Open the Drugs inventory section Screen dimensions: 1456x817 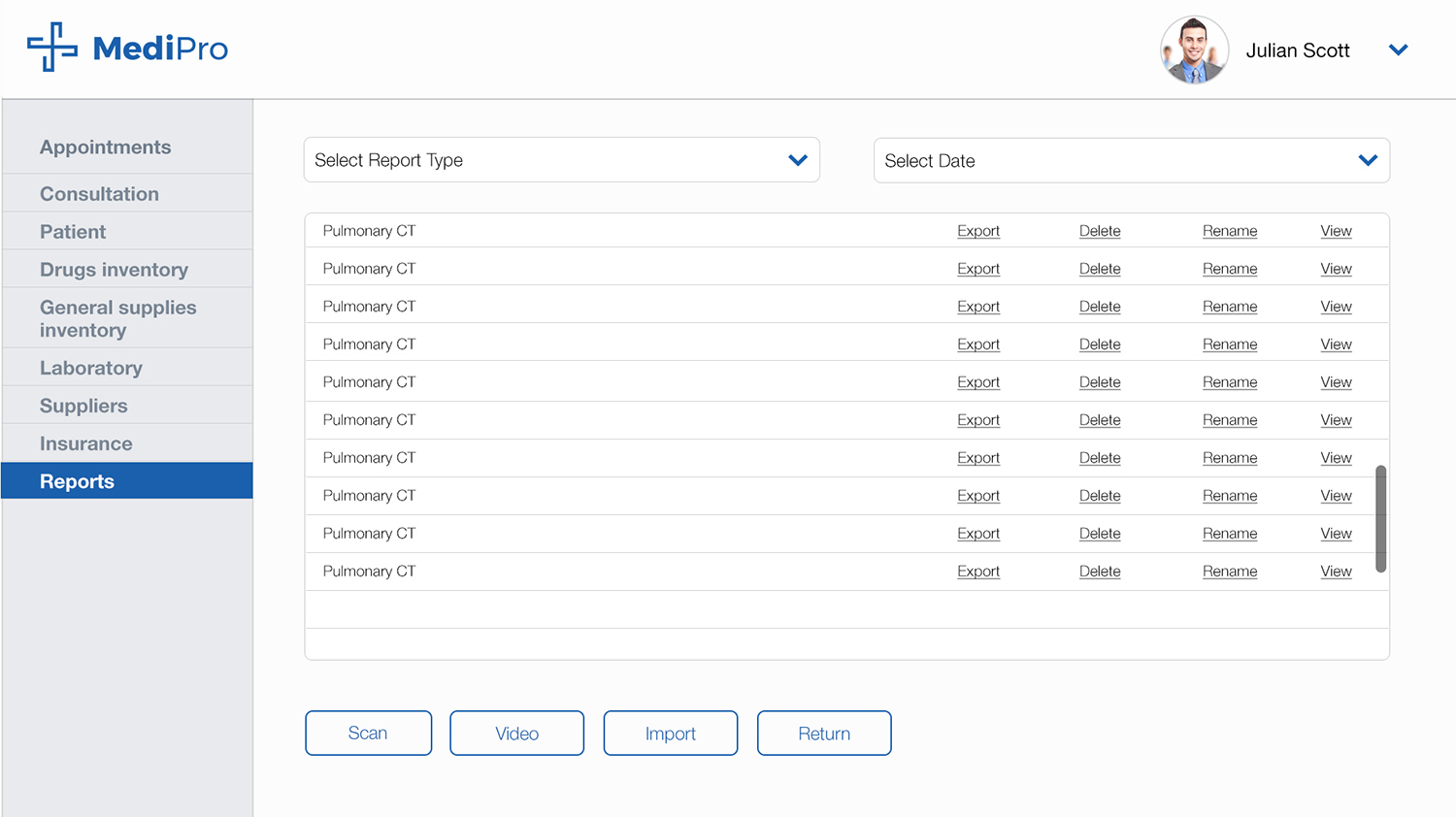[114, 270]
